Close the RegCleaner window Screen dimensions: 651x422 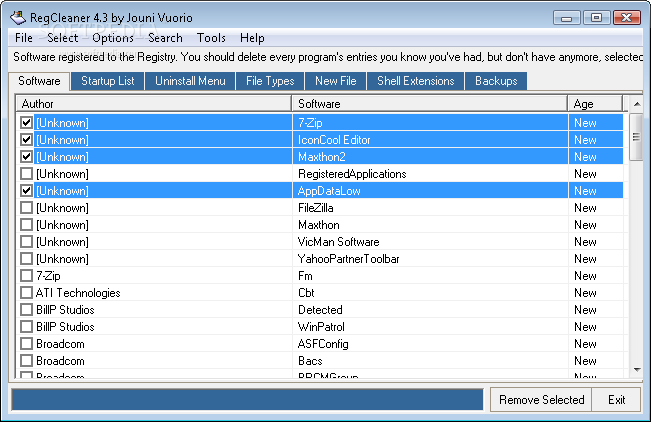pos(627,18)
